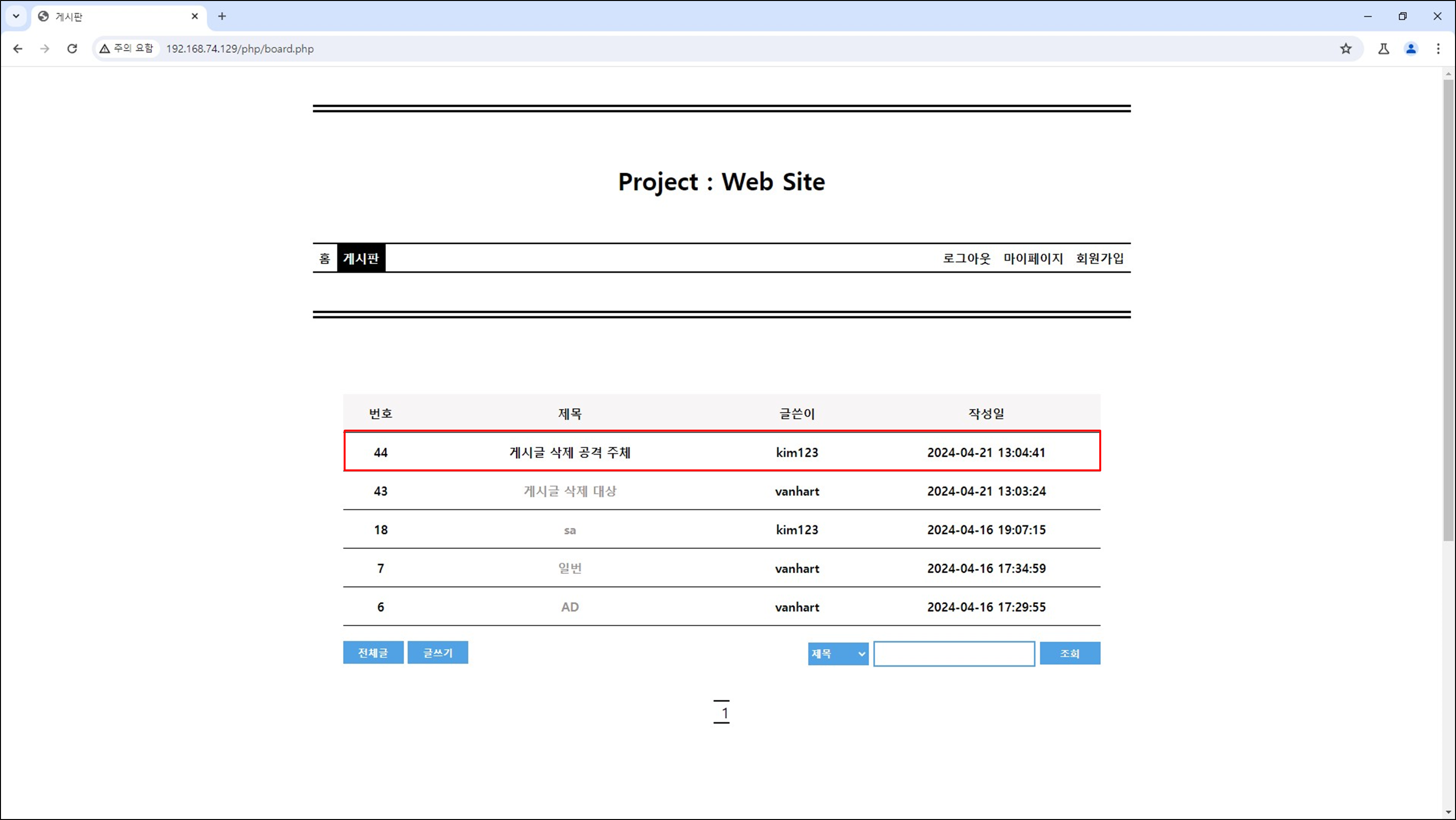This screenshot has width=1456, height=820.
Task: Open Chrome three-dot menu
Action: point(1438,48)
